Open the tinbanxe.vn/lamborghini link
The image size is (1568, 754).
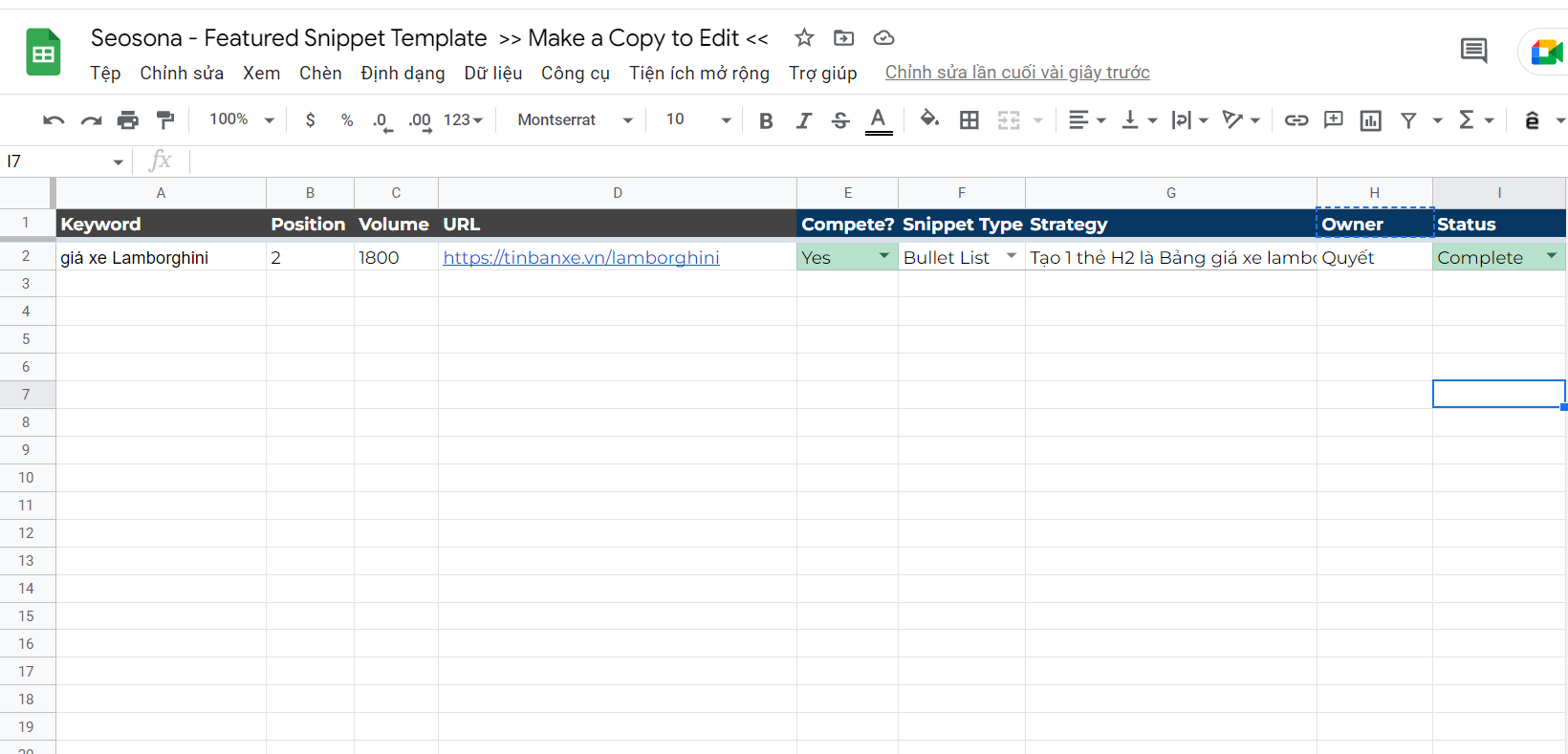coord(581,257)
